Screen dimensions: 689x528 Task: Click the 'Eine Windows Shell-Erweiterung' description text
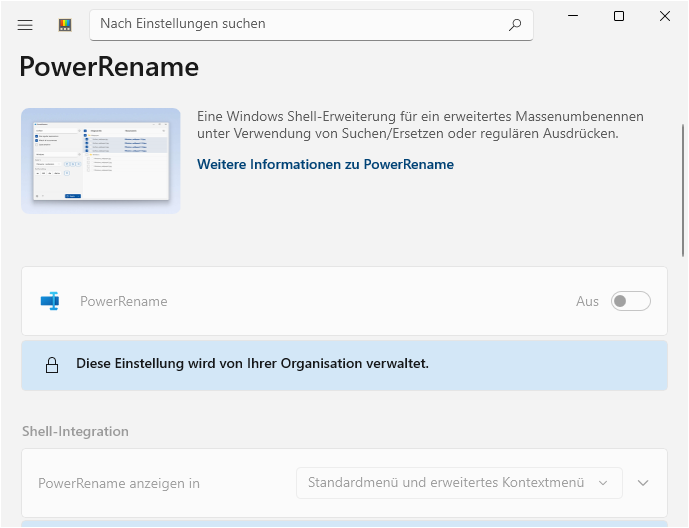pyautogui.click(x=420, y=125)
